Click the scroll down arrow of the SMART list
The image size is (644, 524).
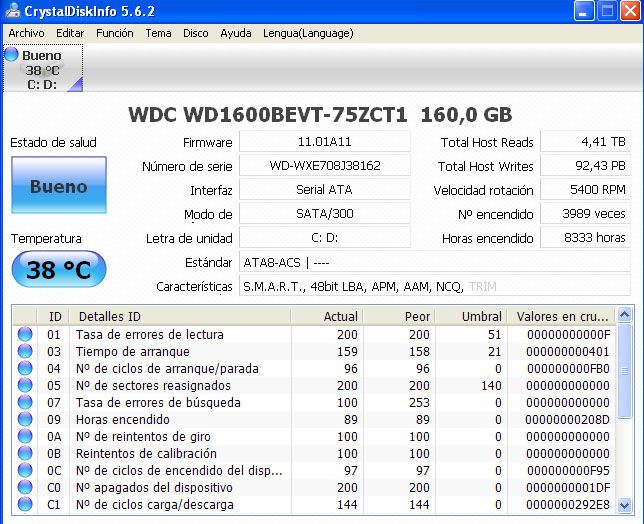(x=624, y=505)
